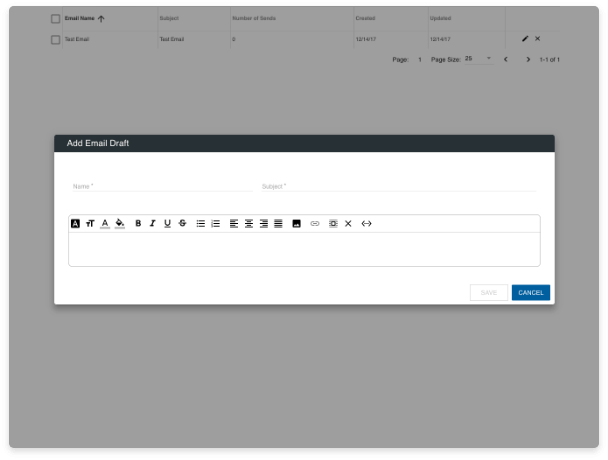The height and width of the screenshot is (460, 608).
Task: Open the font size options
Action: tap(90, 224)
